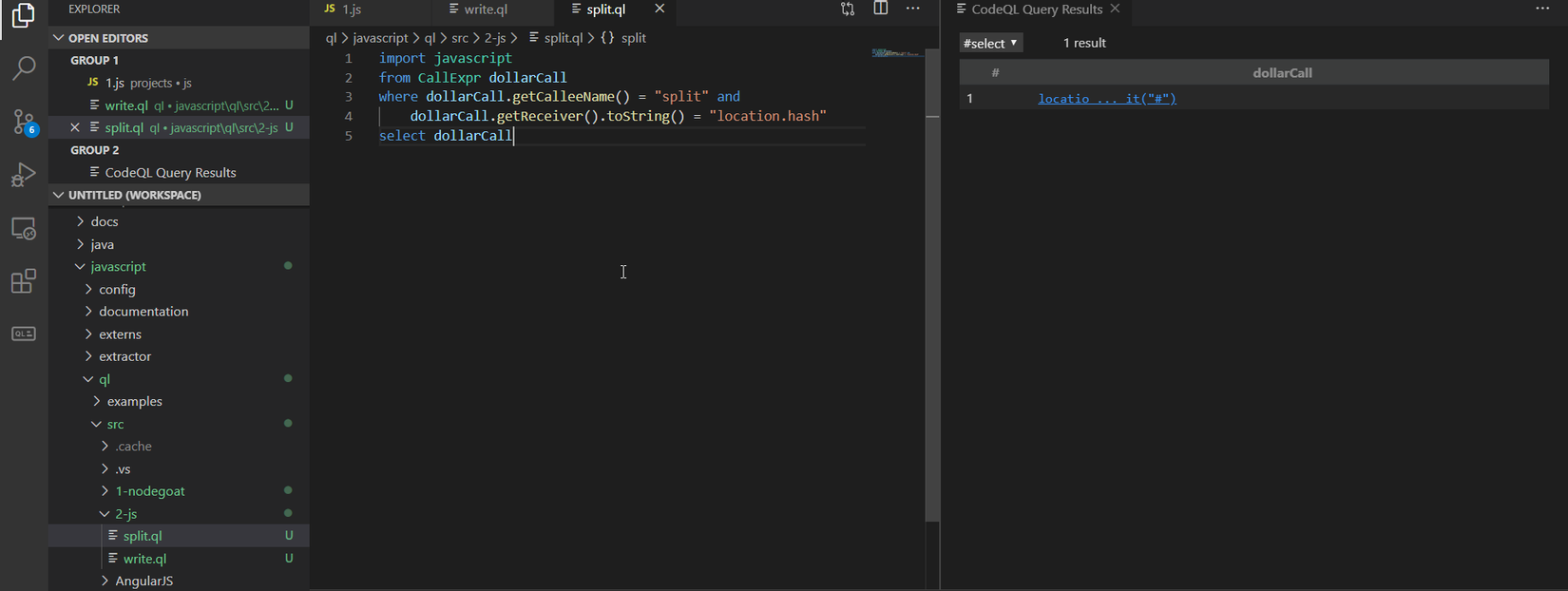Open the Run and Debug view

coord(24,176)
